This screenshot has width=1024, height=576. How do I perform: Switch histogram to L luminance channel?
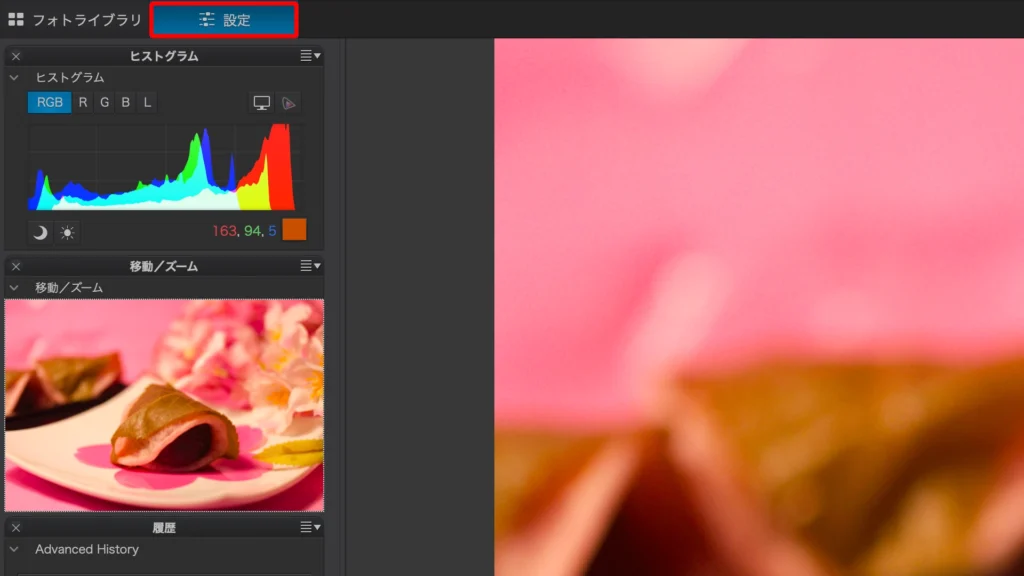147,102
